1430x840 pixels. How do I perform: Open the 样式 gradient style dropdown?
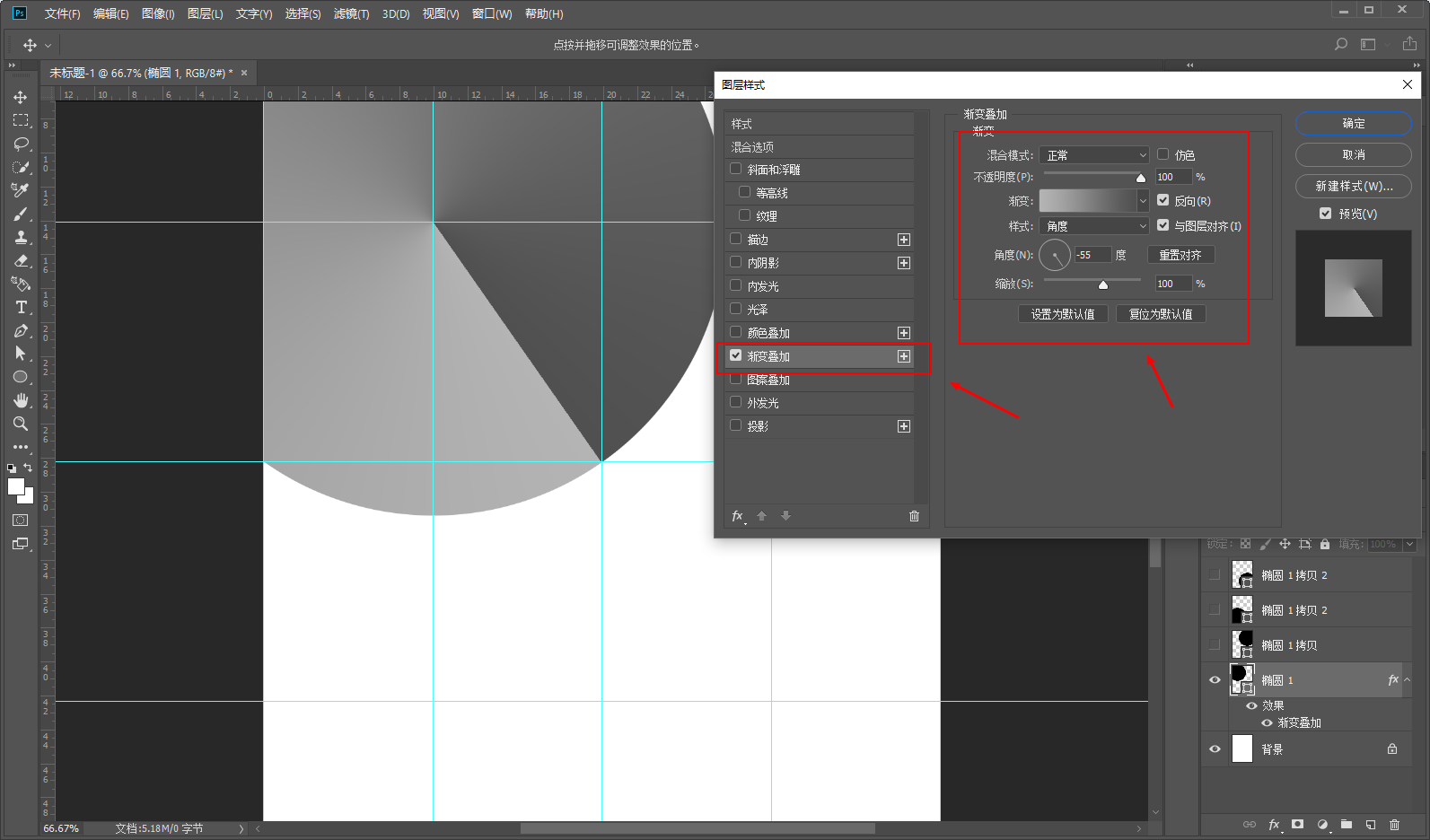click(1094, 226)
